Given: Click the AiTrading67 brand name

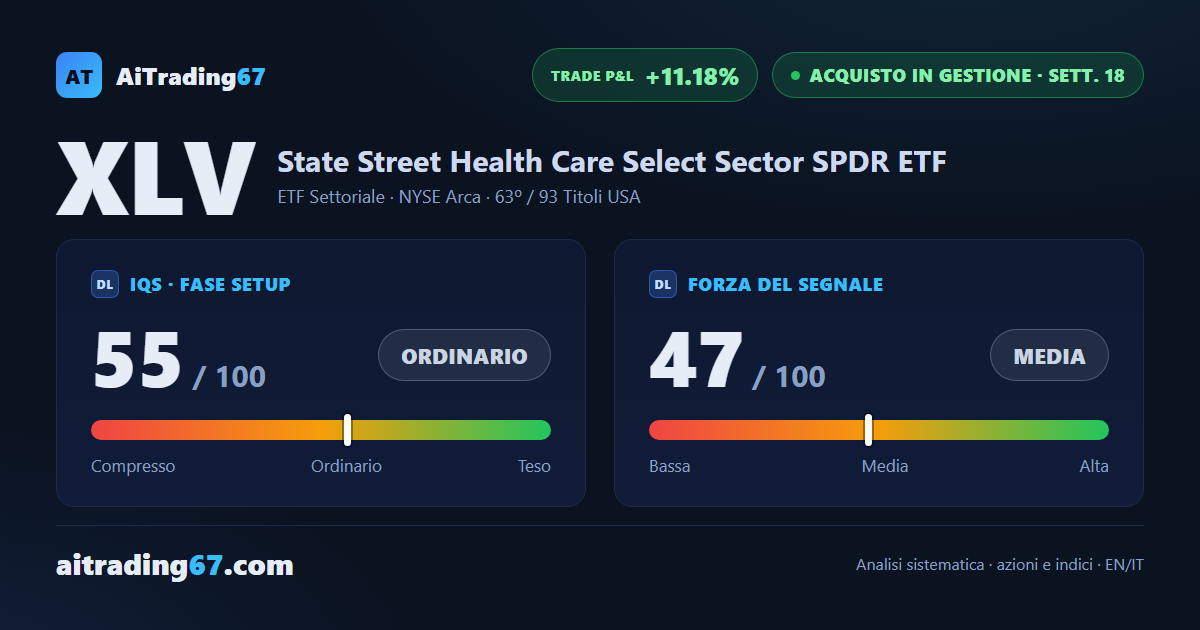Looking at the screenshot, I should (x=191, y=76).
